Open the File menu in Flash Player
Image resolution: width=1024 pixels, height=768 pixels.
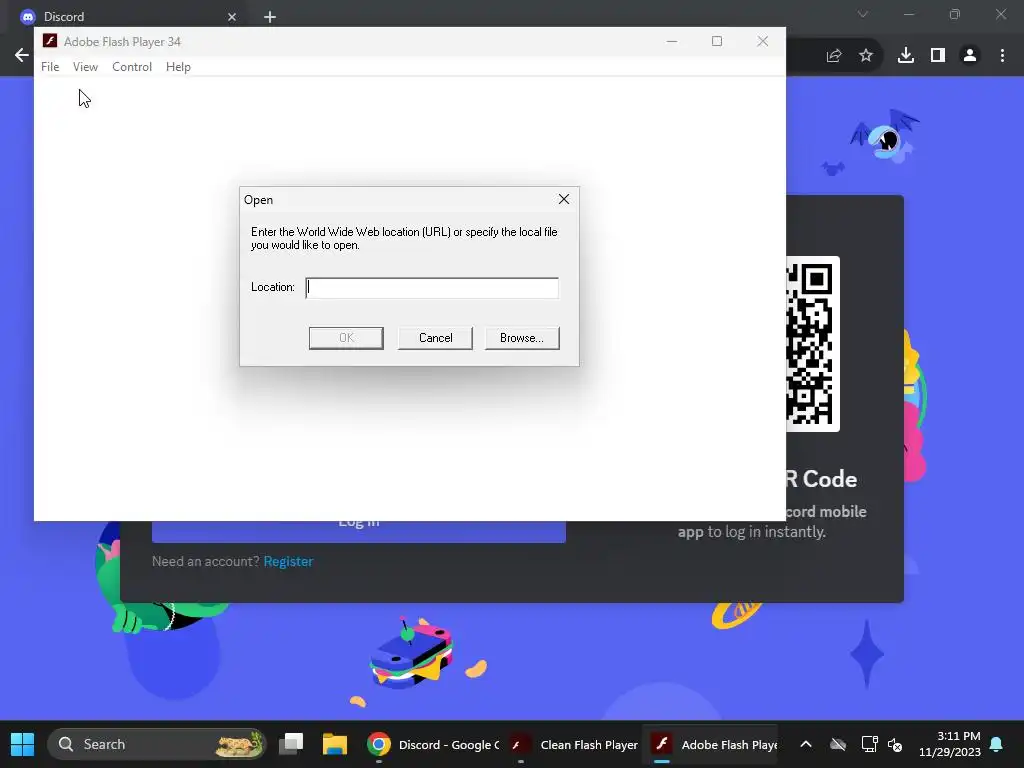click(x=50, y=67)
